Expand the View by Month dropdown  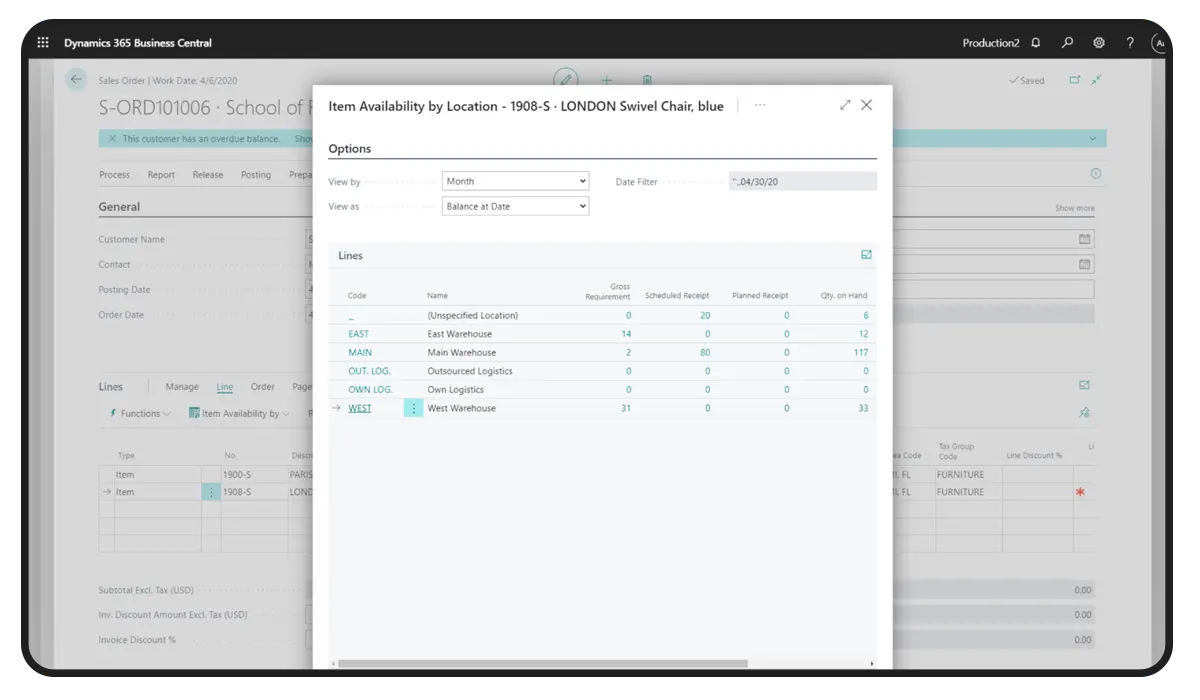[515, 181]
